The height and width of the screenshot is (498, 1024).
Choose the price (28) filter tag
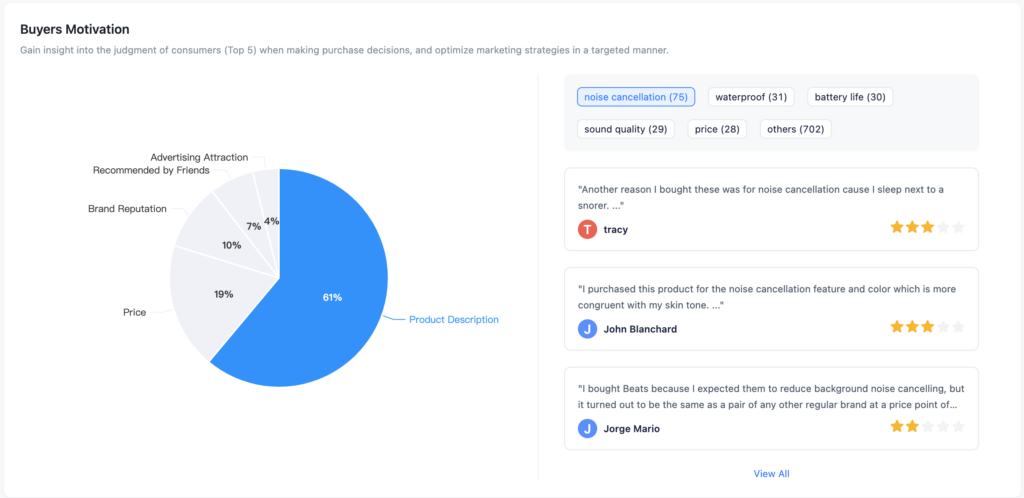[x=717, y=129]
